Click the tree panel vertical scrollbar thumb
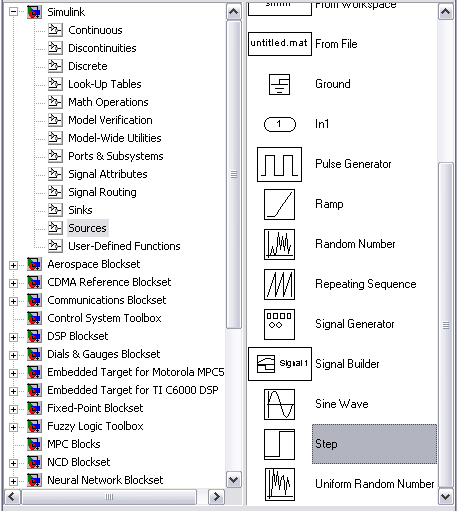Viewport: 458px width, 511px height. (x=234, y=175)
